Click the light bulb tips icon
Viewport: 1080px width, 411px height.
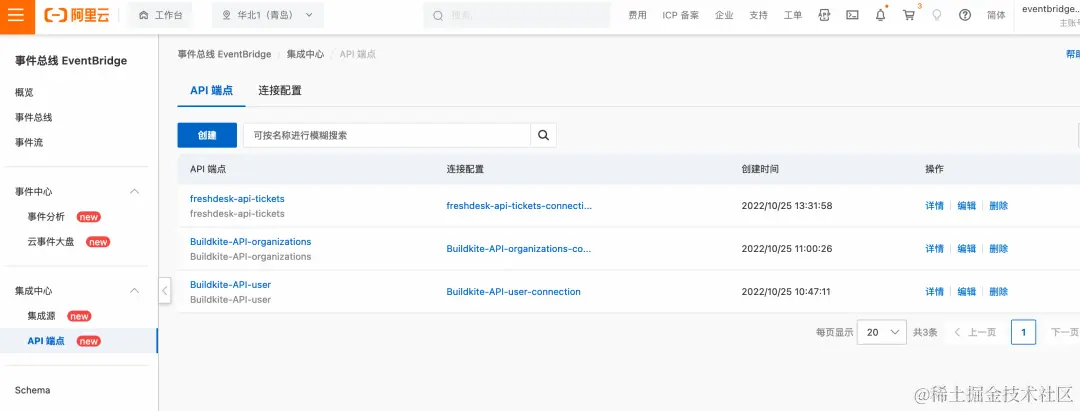pos(937,15)
